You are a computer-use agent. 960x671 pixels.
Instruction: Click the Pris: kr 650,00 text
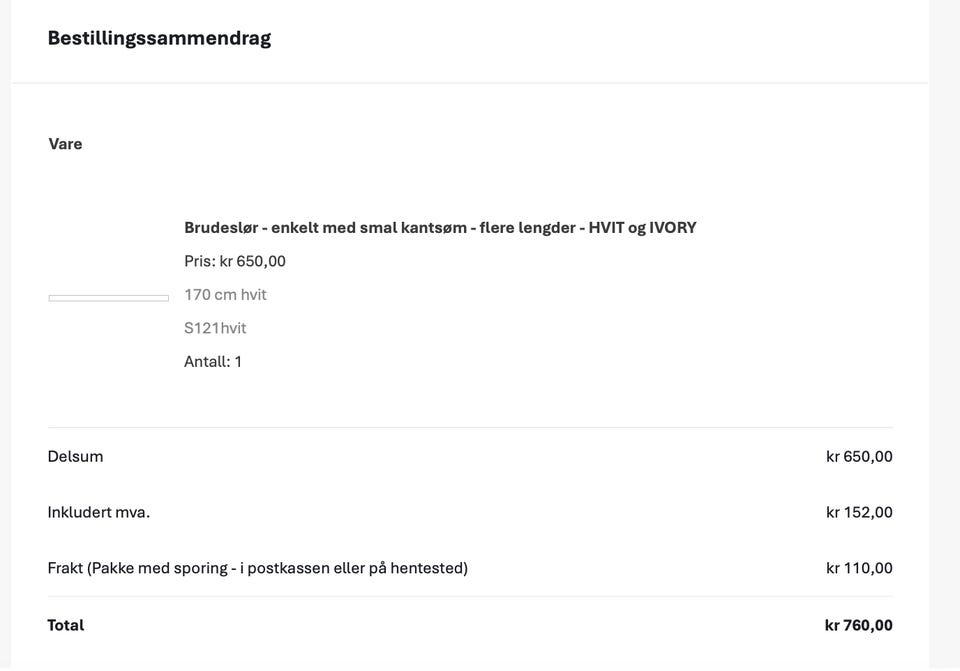tap(234, 261)
